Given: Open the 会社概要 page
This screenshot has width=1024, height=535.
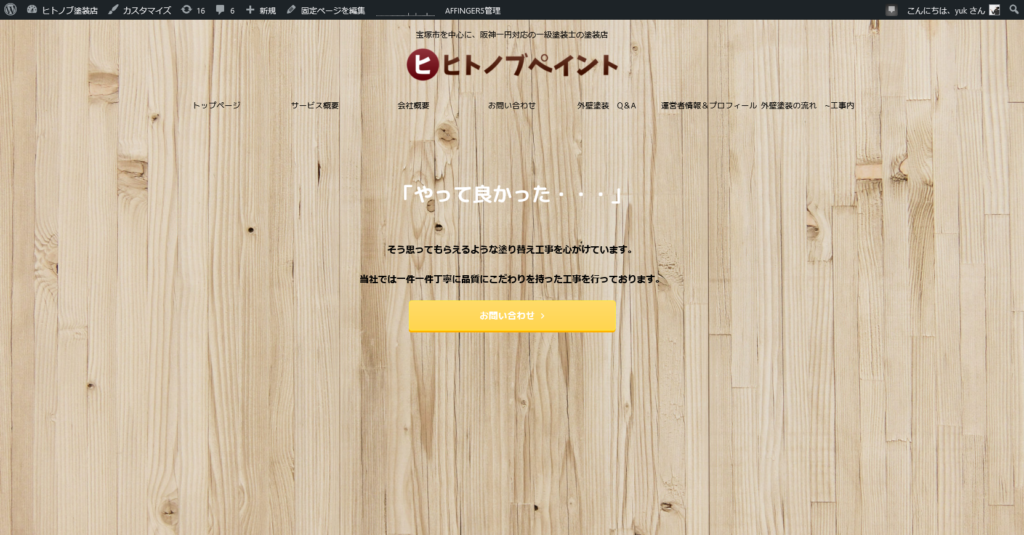Looking at the screenshot, I should (x=413, y=105).
